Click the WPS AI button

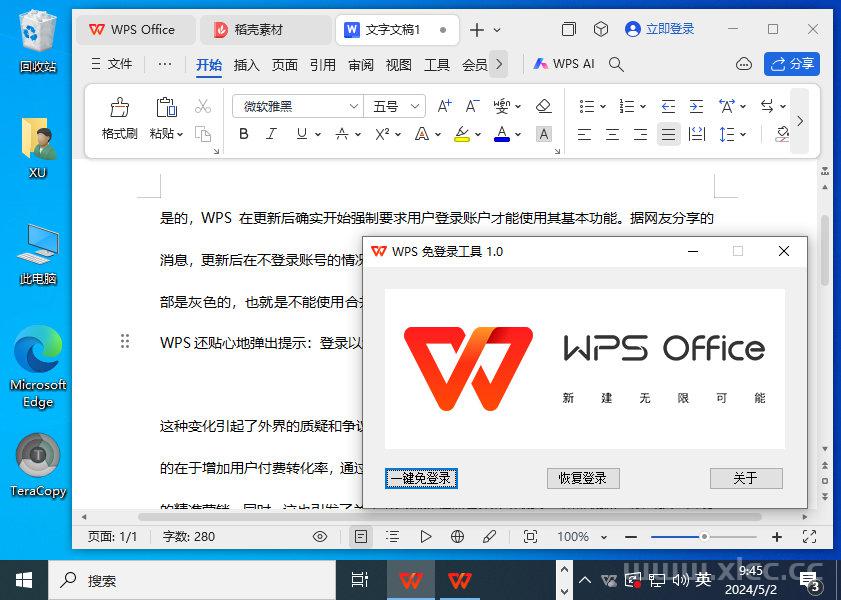tap(564, 64)
